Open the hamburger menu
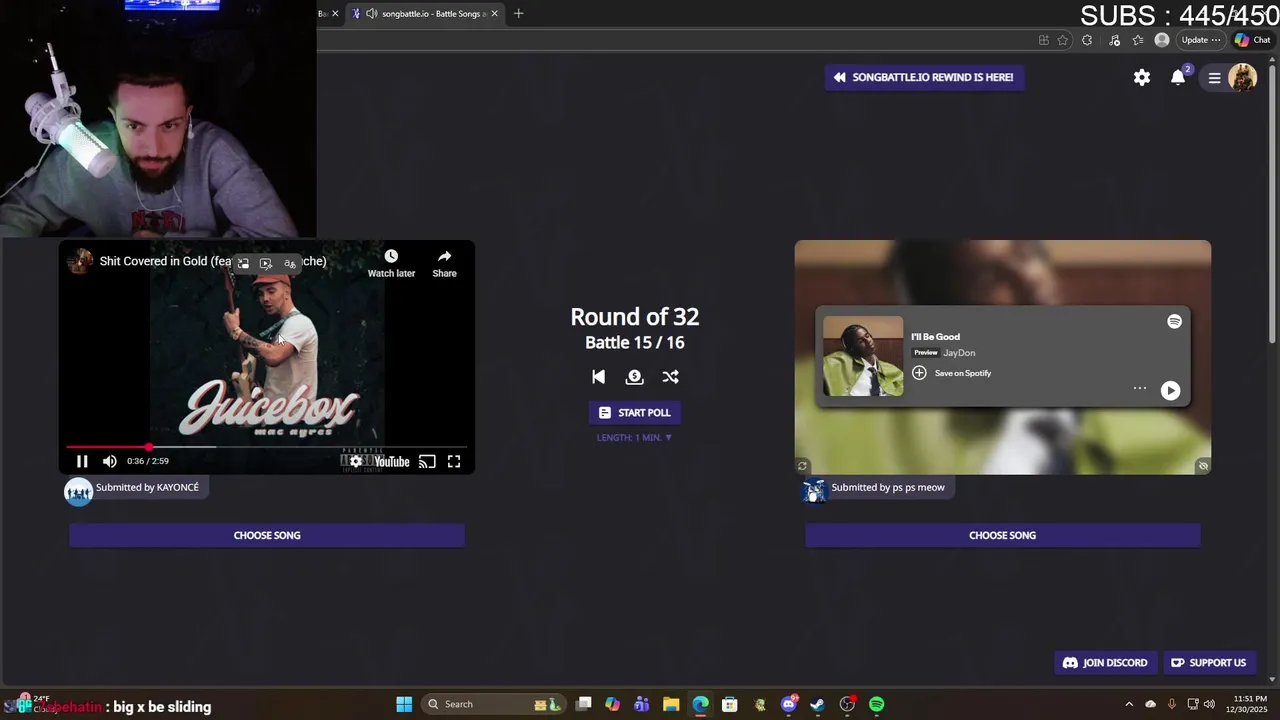 [1214, 78]
